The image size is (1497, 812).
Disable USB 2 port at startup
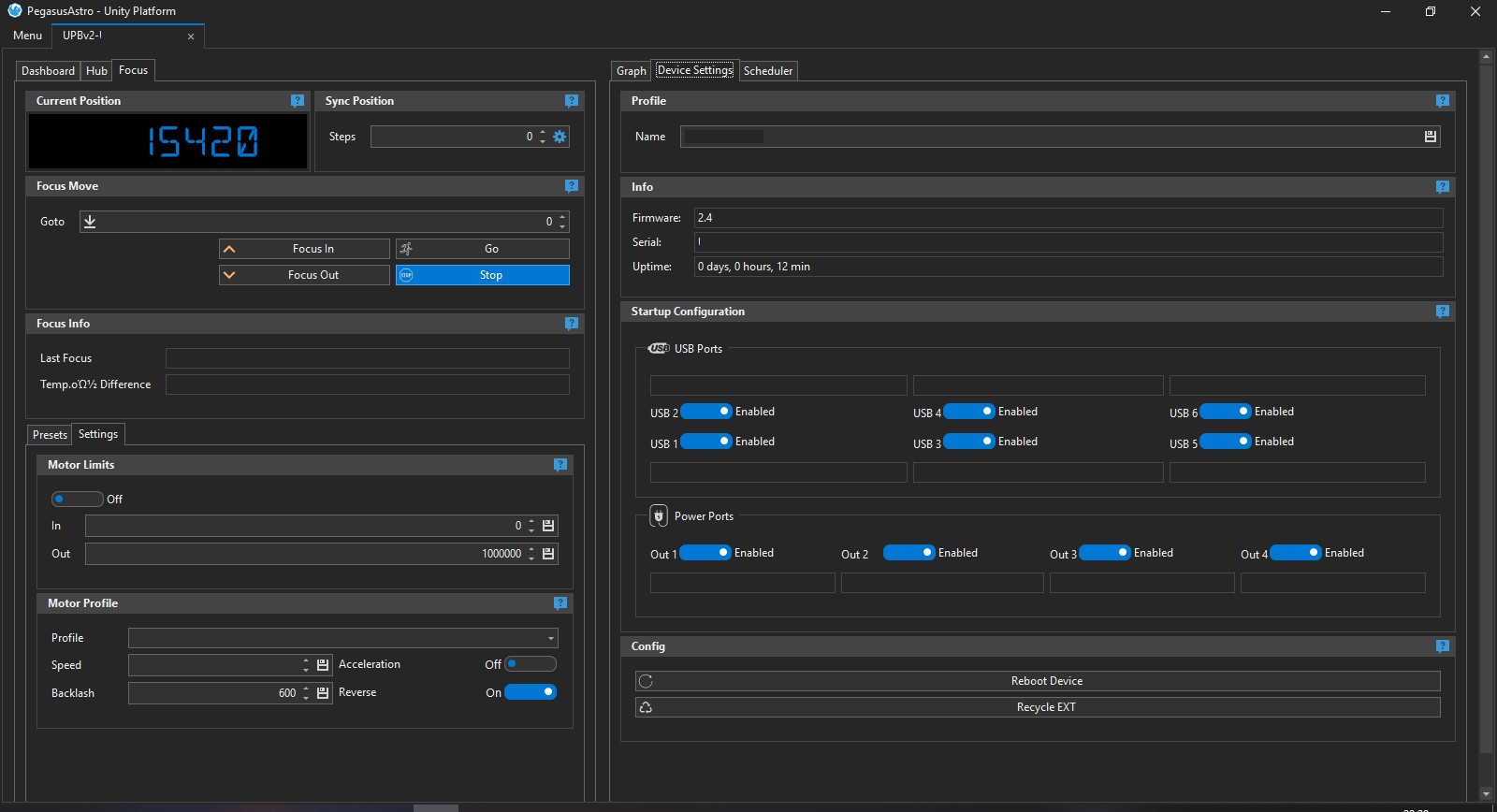(706, 412)
